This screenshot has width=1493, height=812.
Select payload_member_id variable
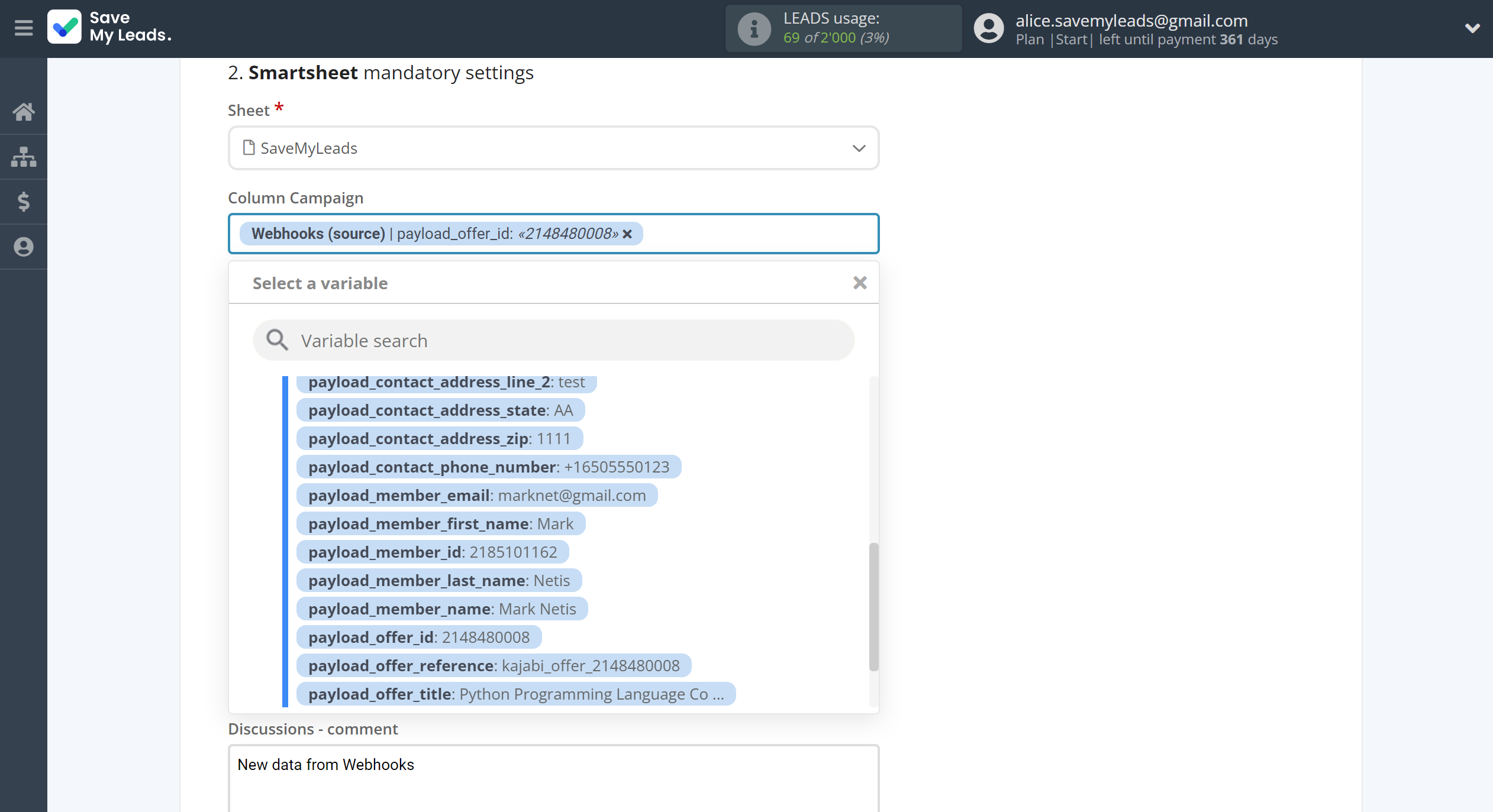click(x=433, y=552)
